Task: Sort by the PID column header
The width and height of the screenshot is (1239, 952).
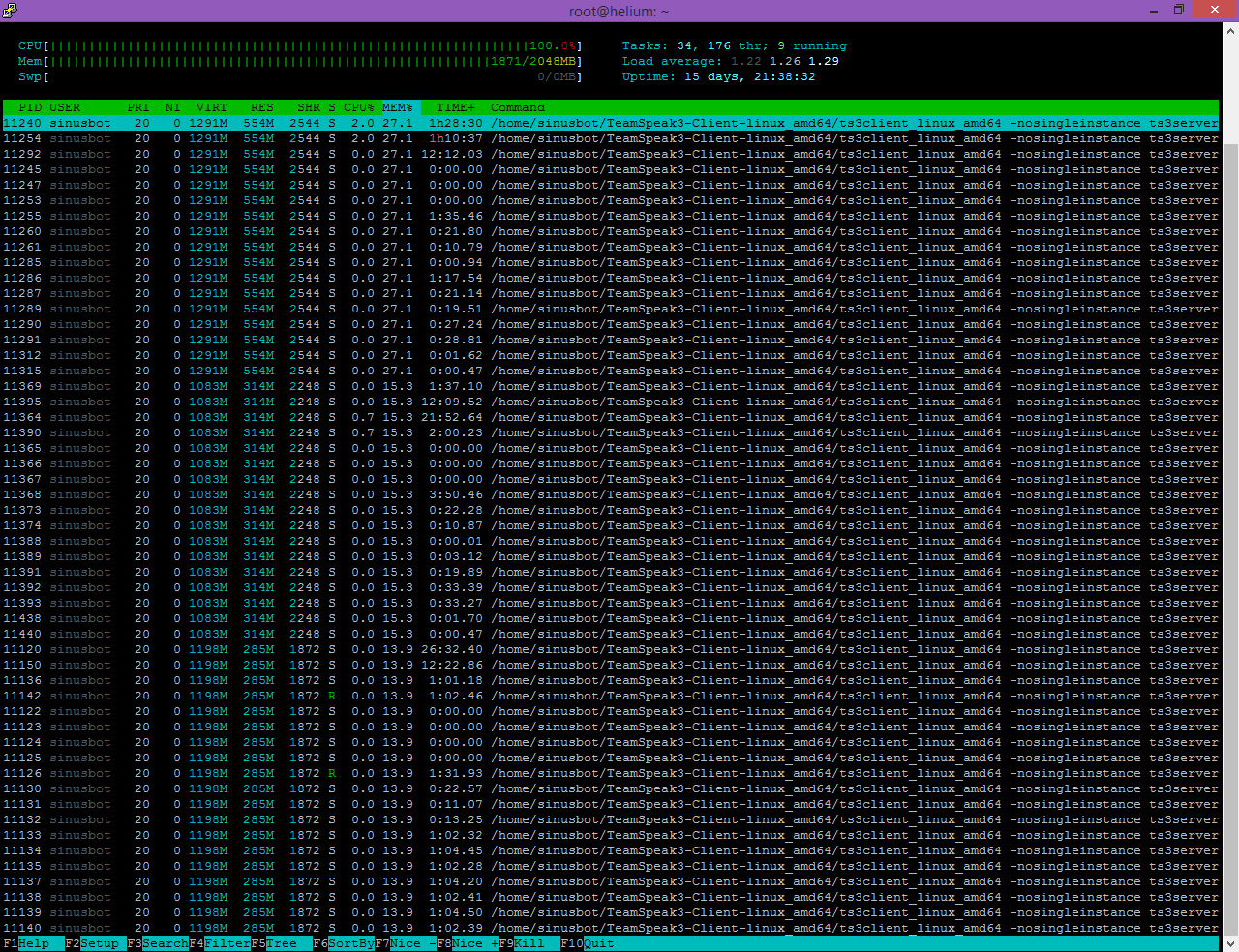Action: 30,107
